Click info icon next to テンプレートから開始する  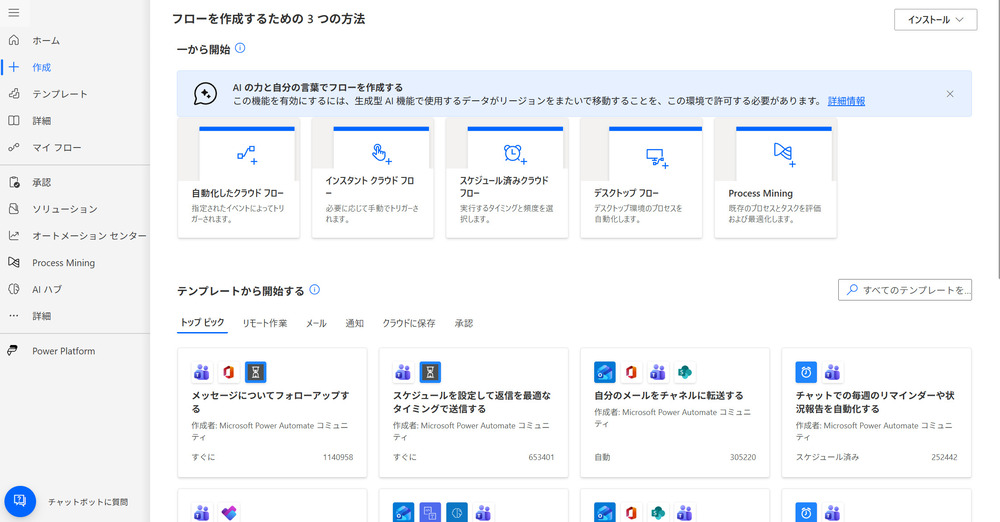314,290
